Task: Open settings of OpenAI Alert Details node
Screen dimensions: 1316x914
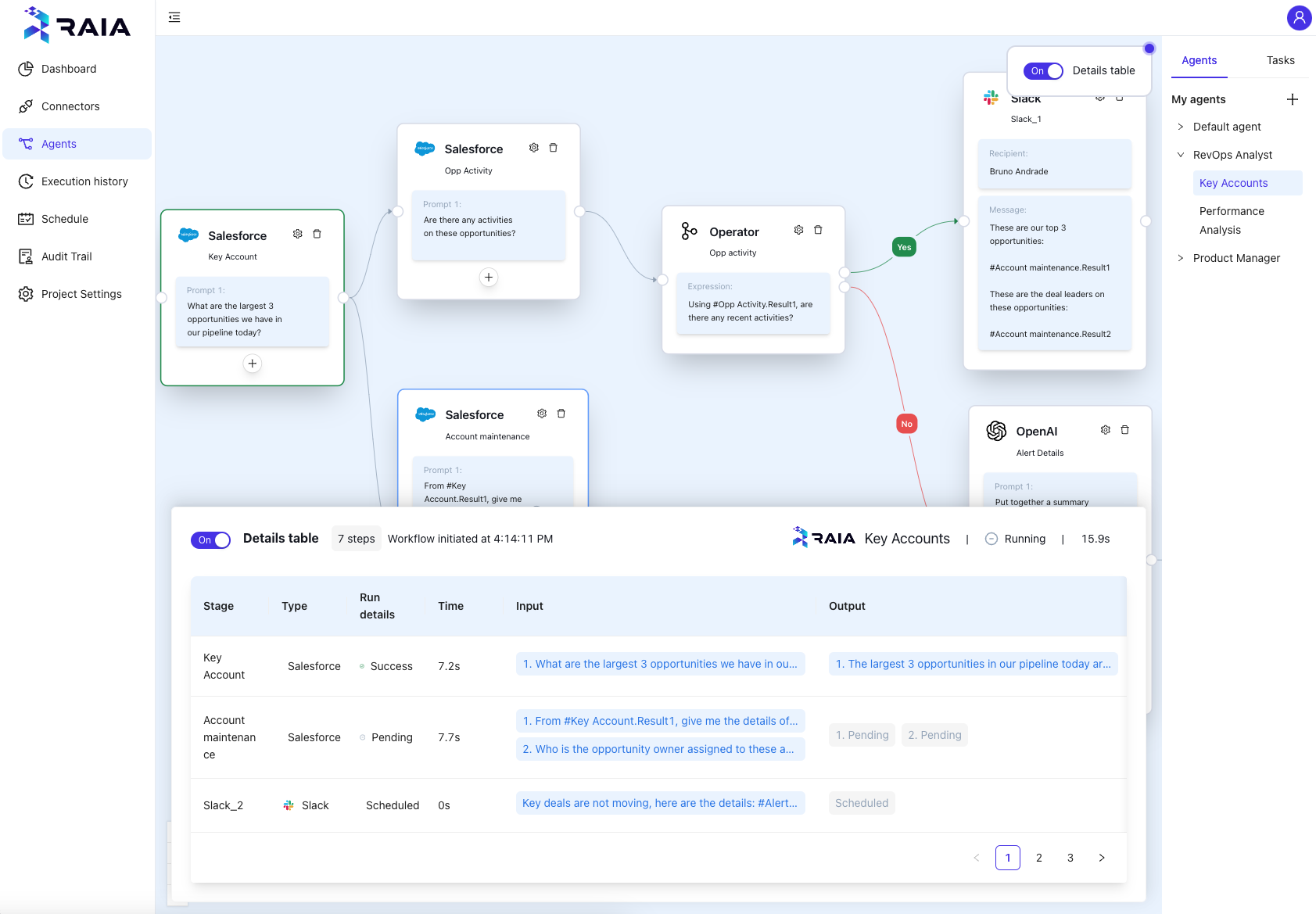Action: click(x=1106, y=430)
